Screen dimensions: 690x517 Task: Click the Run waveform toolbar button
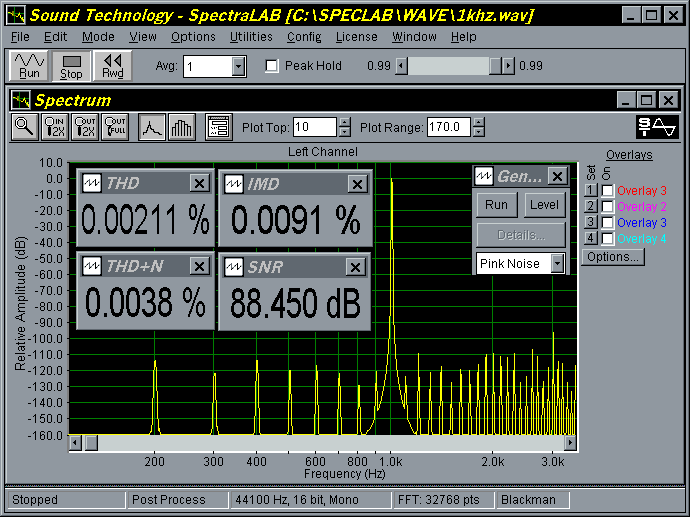click(30, 66)
